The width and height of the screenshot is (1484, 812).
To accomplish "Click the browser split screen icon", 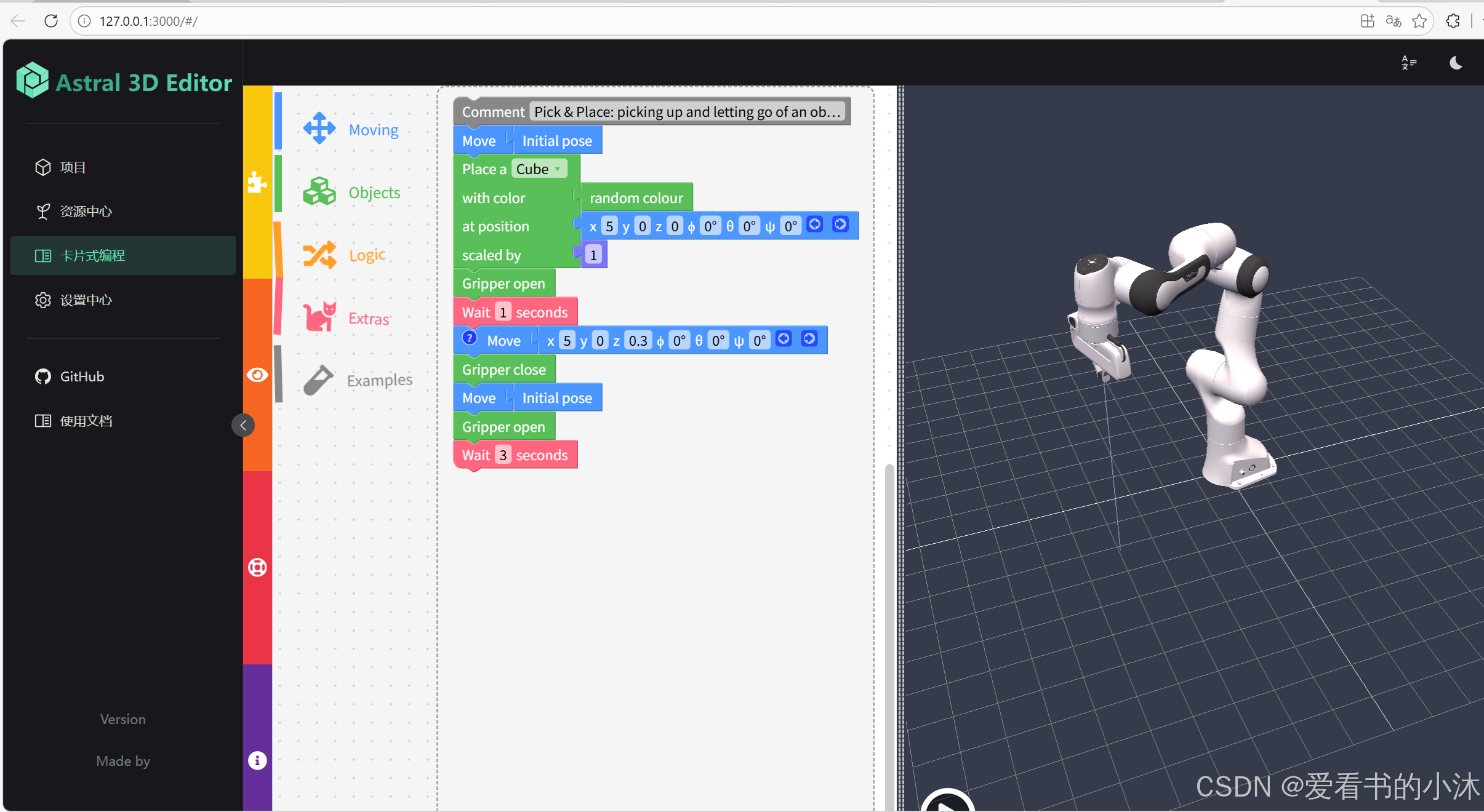I will click(1367, 21).
